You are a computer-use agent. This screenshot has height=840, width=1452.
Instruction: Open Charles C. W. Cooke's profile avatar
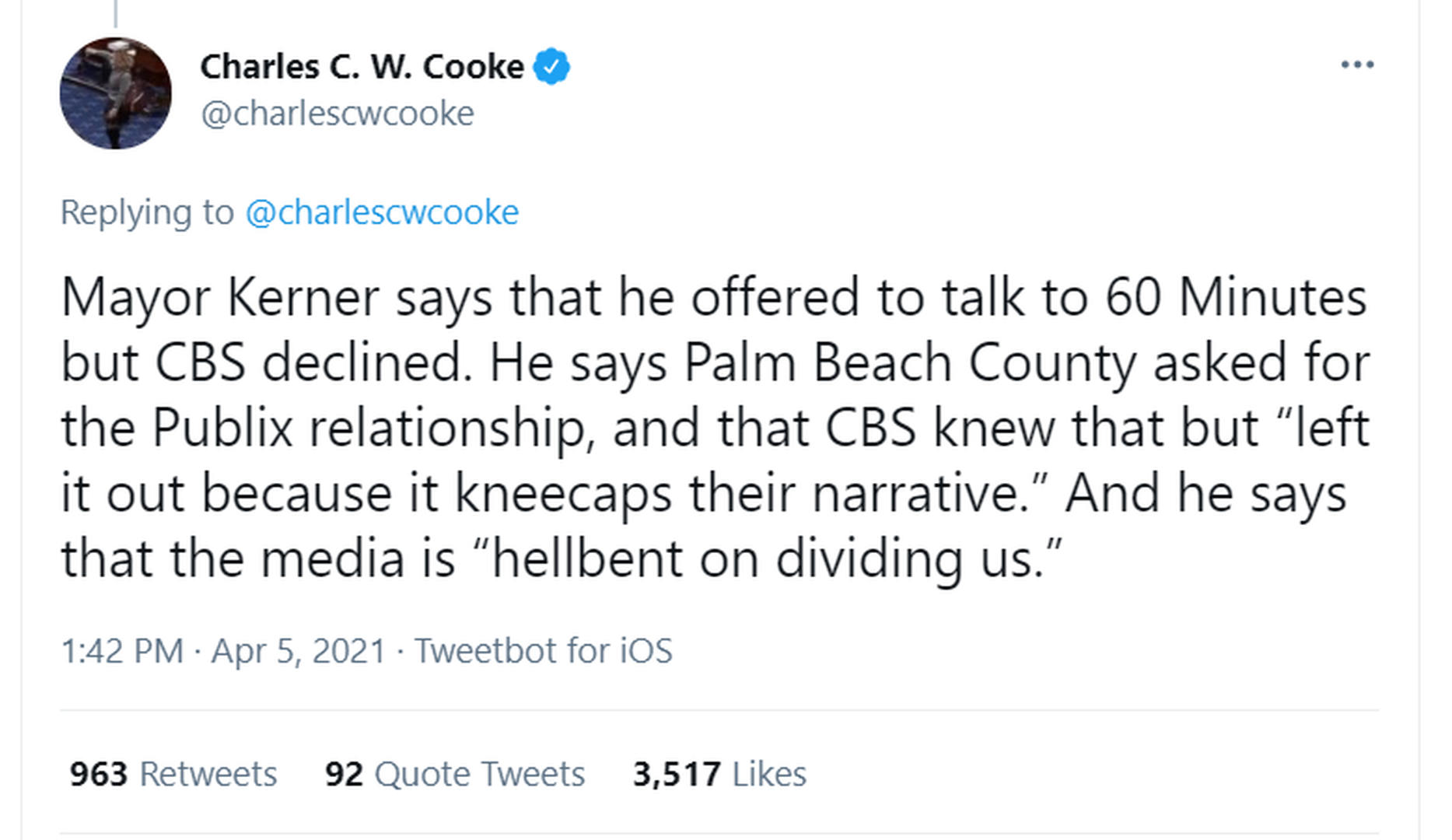pos(116,93)
